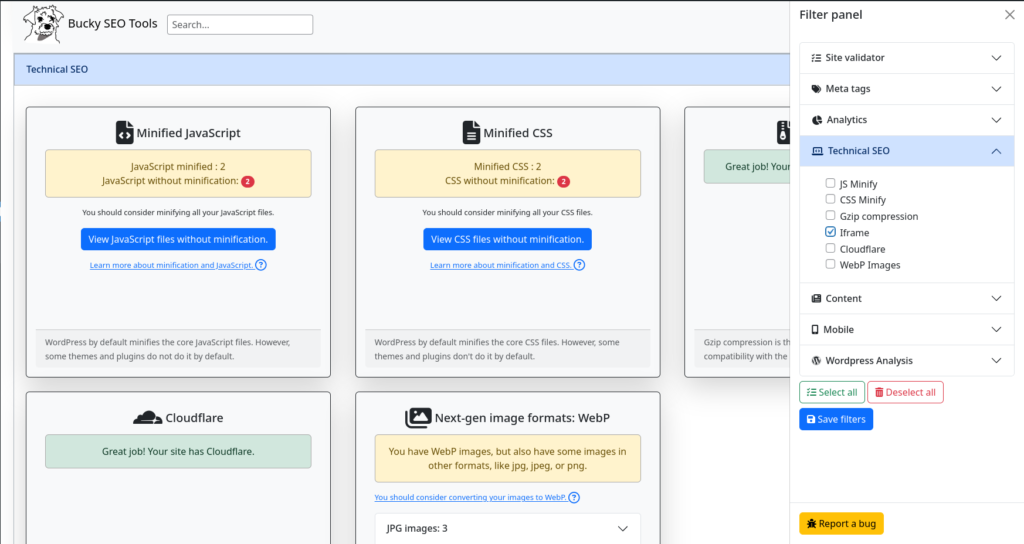Click the trash icon on Deselect all

coord(879,392)
